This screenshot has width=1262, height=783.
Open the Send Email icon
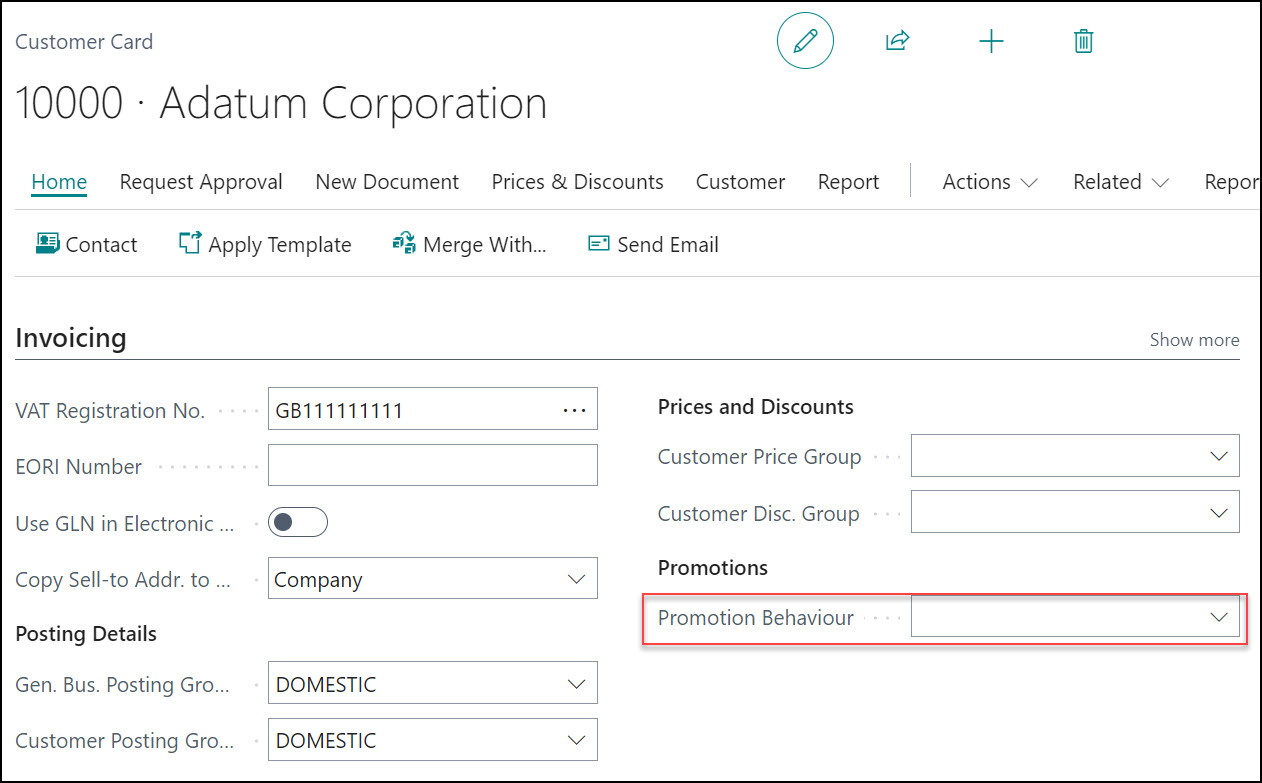[x=598, y=243]
